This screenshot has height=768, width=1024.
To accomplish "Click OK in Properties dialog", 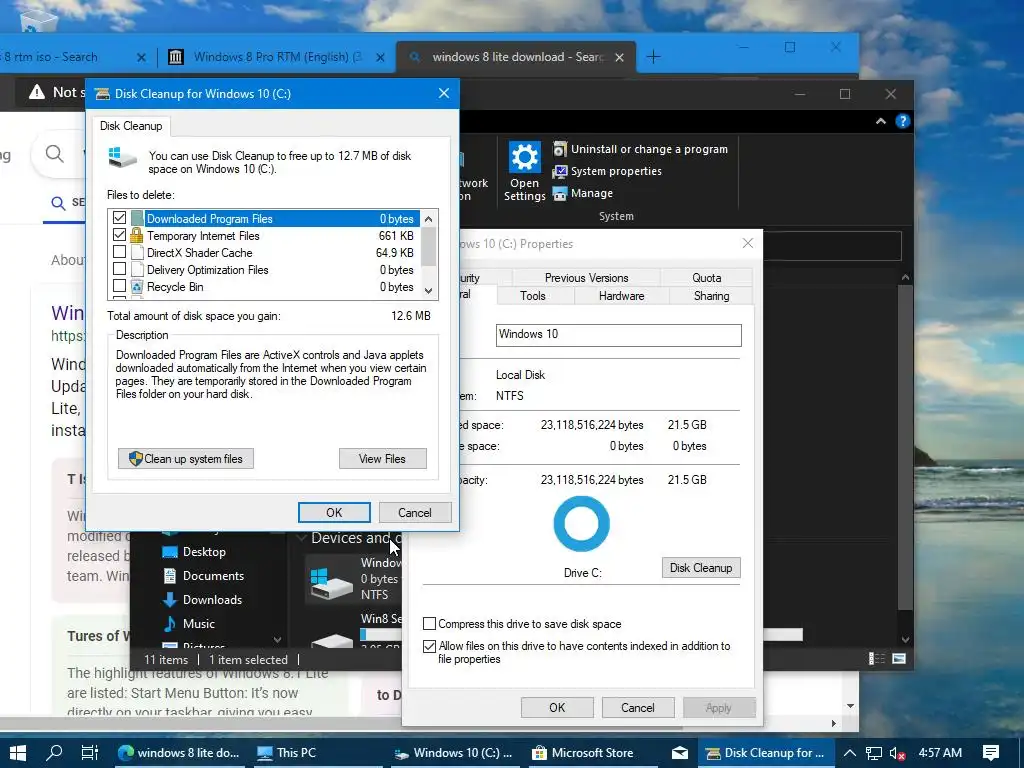I will [557, 707].
